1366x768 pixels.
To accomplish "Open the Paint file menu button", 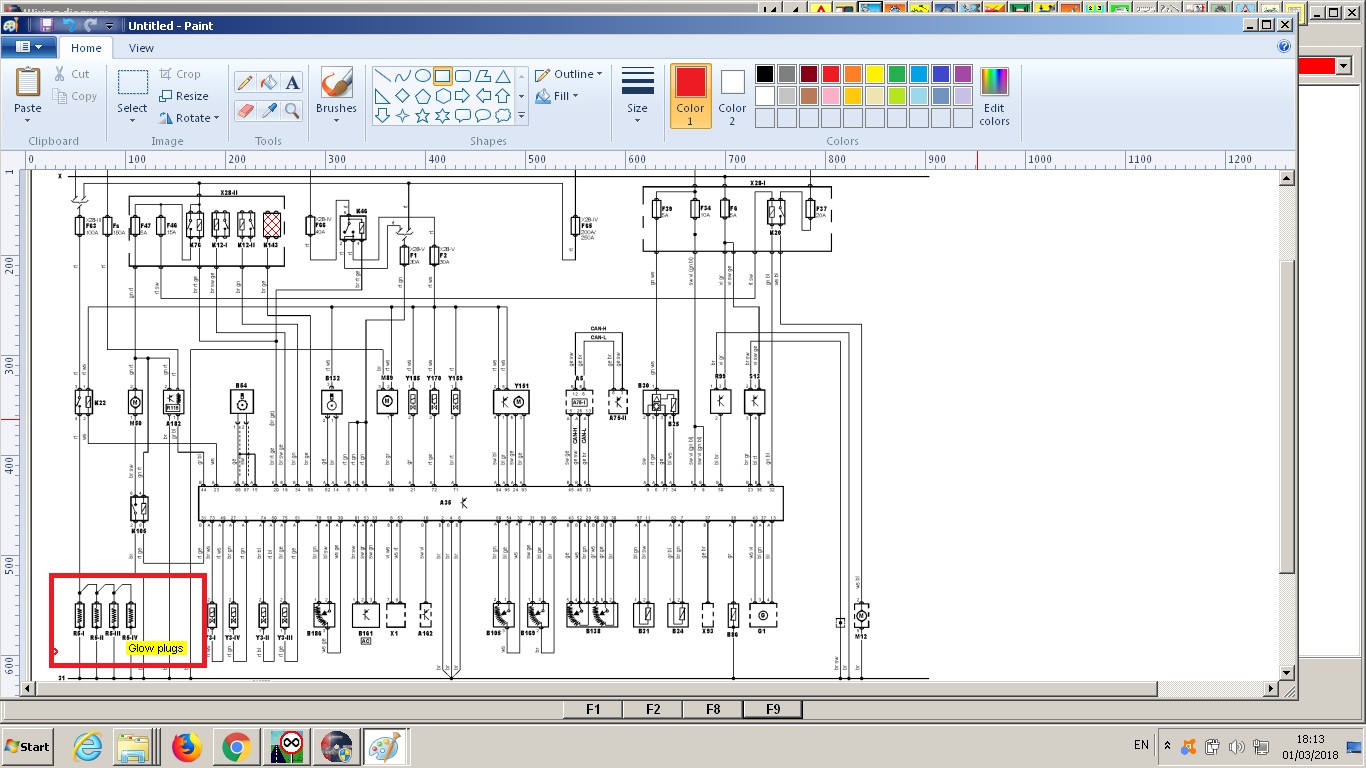I will pos(28,47).
